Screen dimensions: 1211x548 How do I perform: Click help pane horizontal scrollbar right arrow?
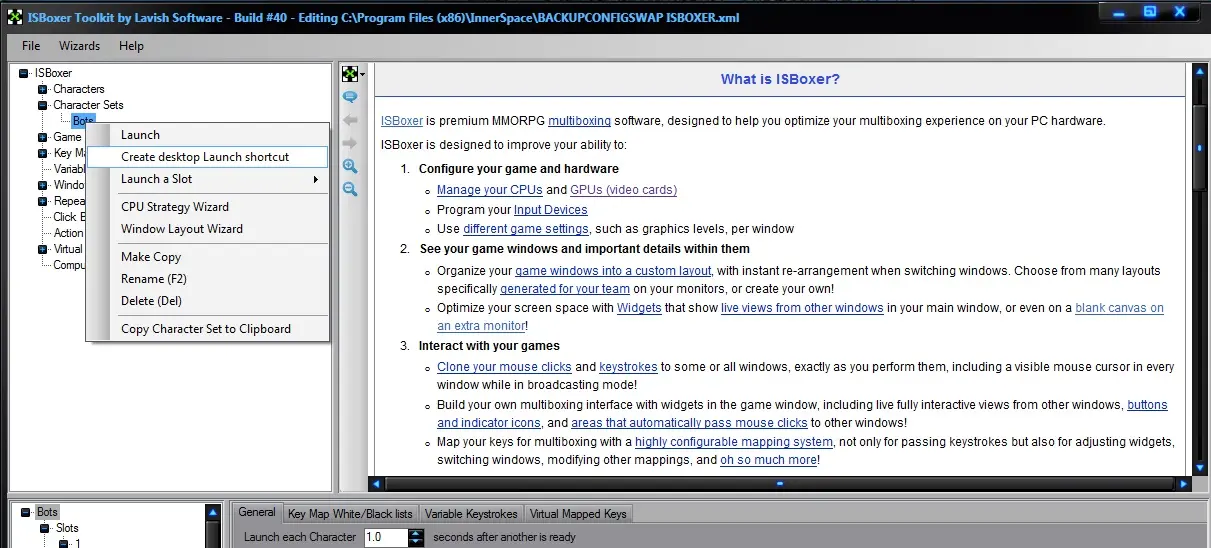click(x=1183, y=484)
